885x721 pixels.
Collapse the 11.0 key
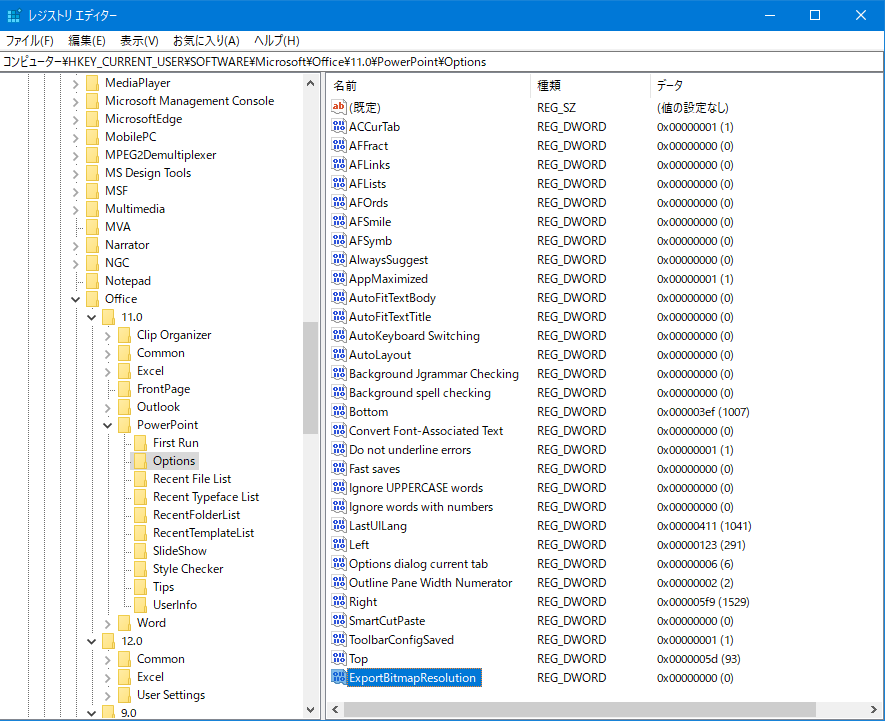pyautogui.click(x=91, y=317)
